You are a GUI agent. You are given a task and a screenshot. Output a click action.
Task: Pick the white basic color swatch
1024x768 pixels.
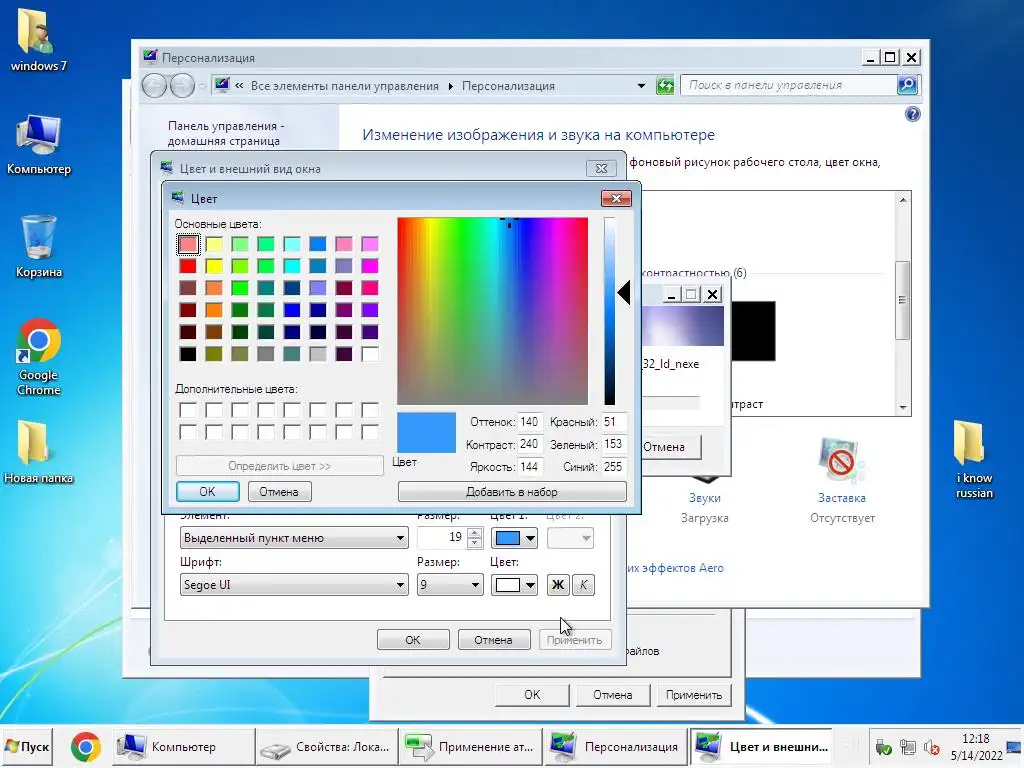point(370,354)
